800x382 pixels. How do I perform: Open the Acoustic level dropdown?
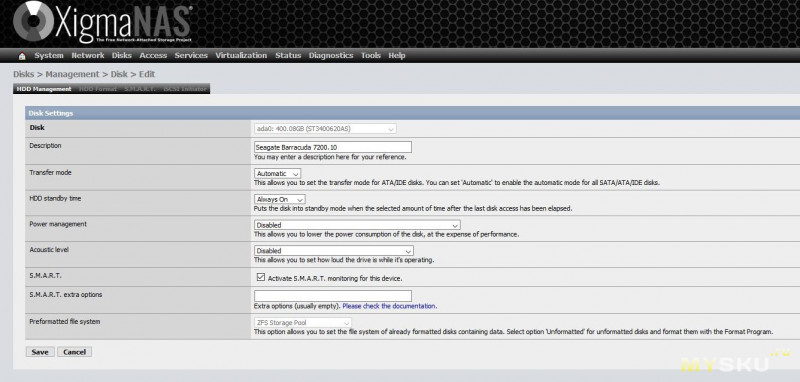pyautogui.click(x=334, y=251)
